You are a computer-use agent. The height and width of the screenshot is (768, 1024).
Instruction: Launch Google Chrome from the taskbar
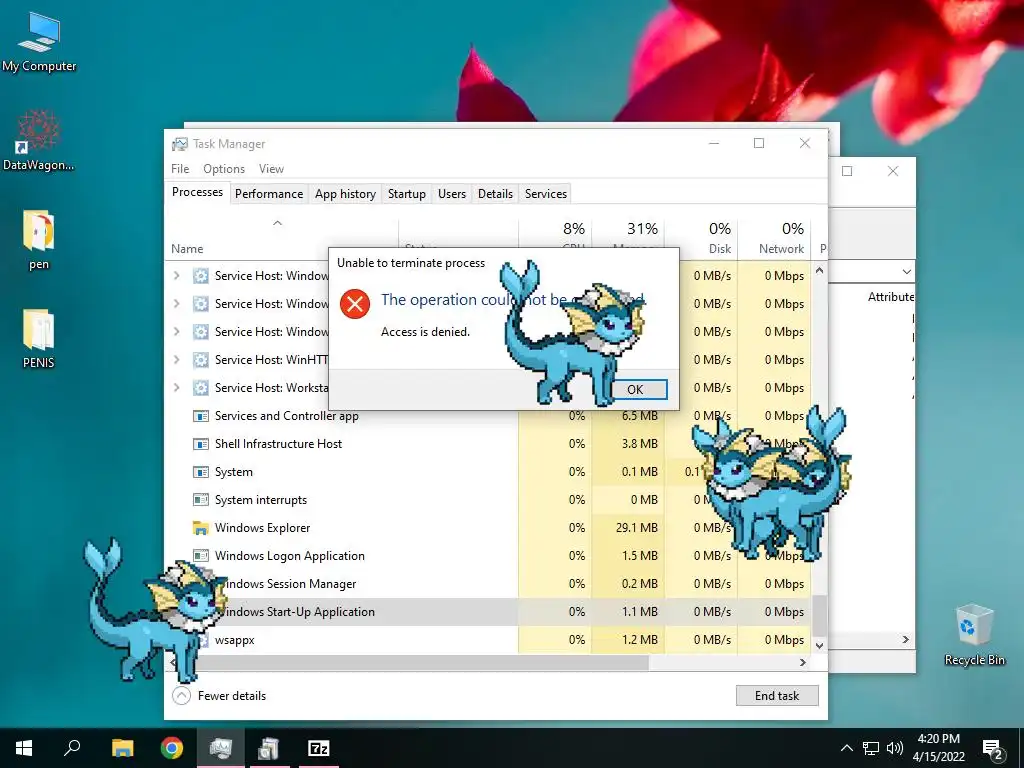[172, 748]
